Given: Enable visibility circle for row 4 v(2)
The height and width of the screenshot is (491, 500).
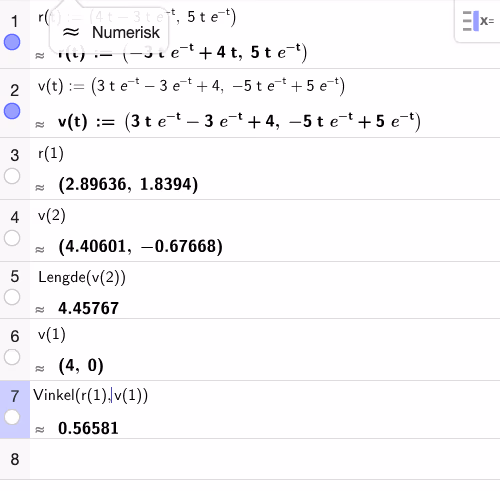Looking at the screenshot, I should pyautogui.click(x=12, y=238).
